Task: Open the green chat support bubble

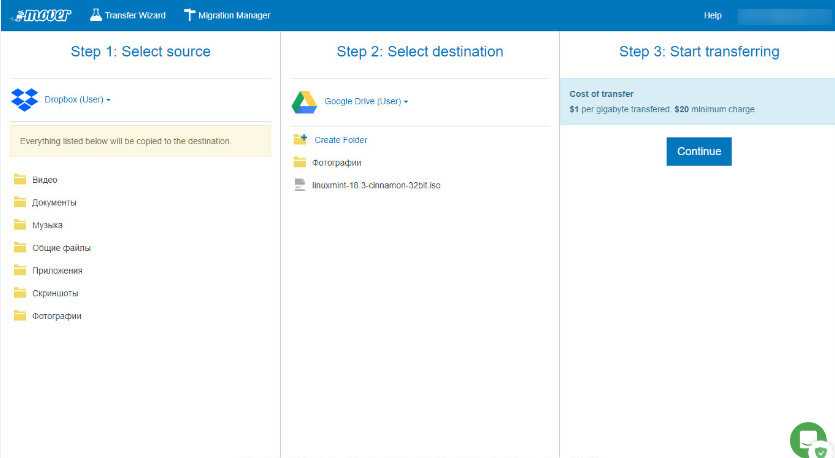Action: pos(807,440)
